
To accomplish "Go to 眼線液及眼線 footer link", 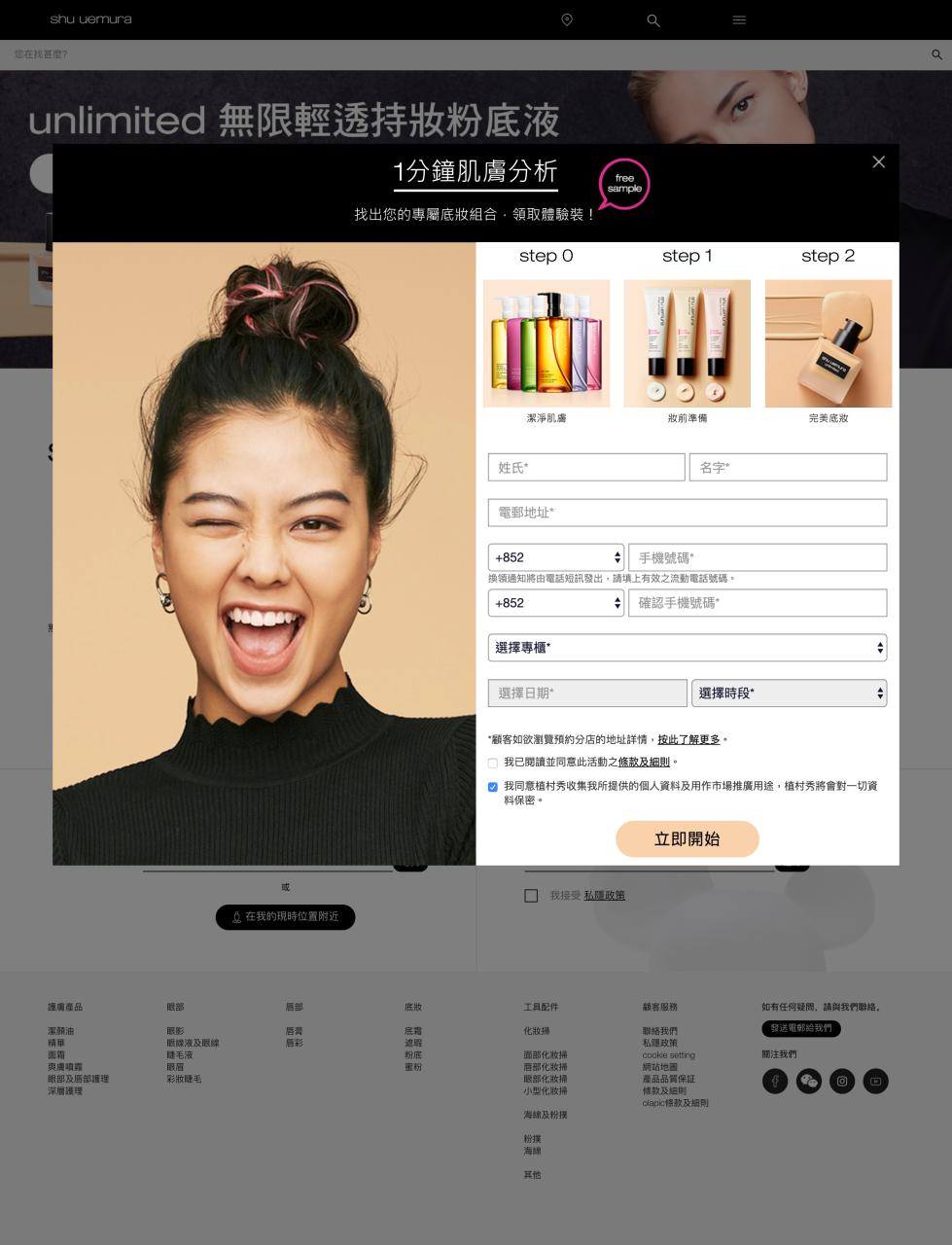I will [193, 1043].
